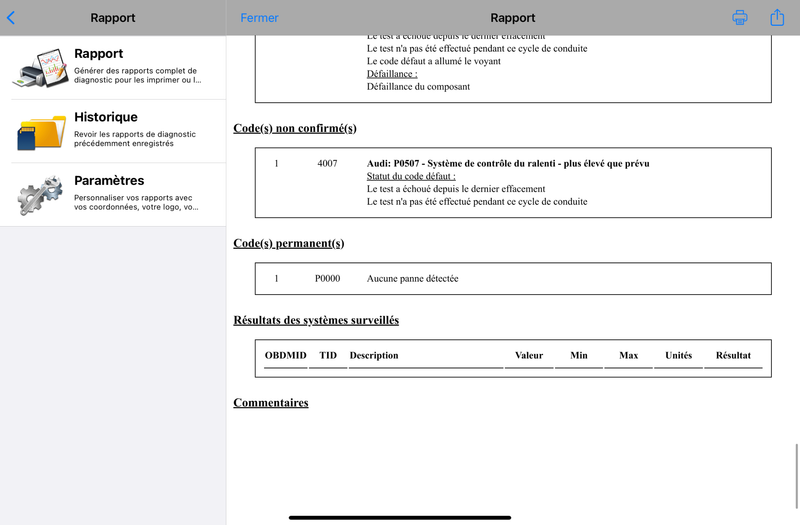Screen dimensions: 800x525
Task: Click the Résultat column header
Action: [x=733, y=355]
